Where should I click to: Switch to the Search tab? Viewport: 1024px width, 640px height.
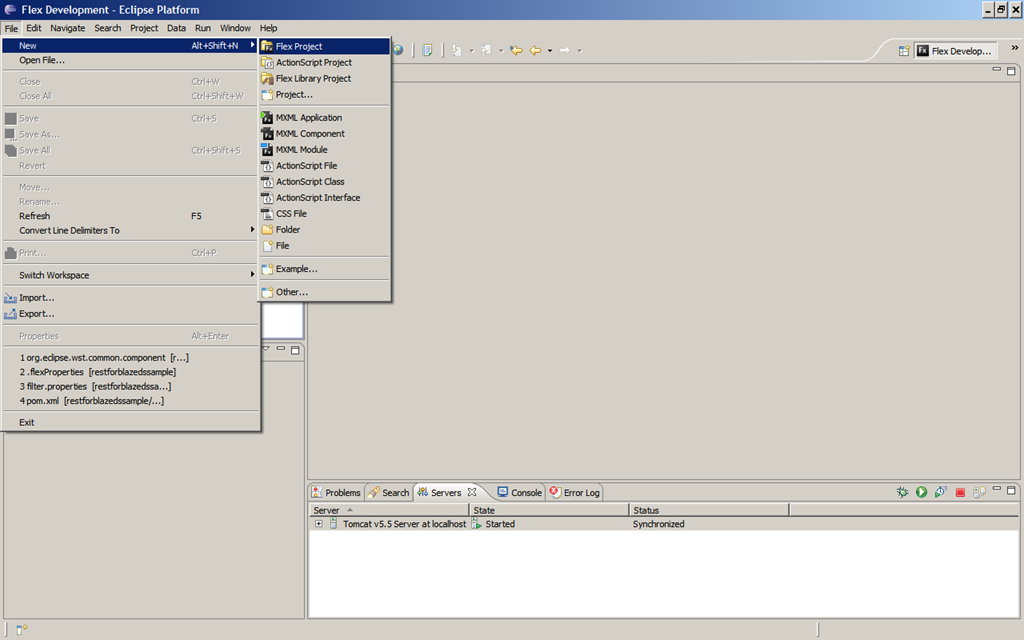pyautogui.click(x=389, y=492)
